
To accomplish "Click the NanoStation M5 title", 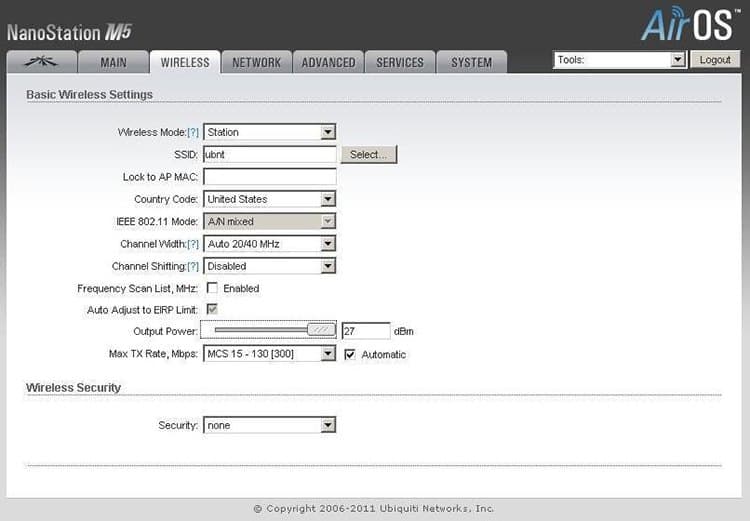I will click(x=69, y=33).
